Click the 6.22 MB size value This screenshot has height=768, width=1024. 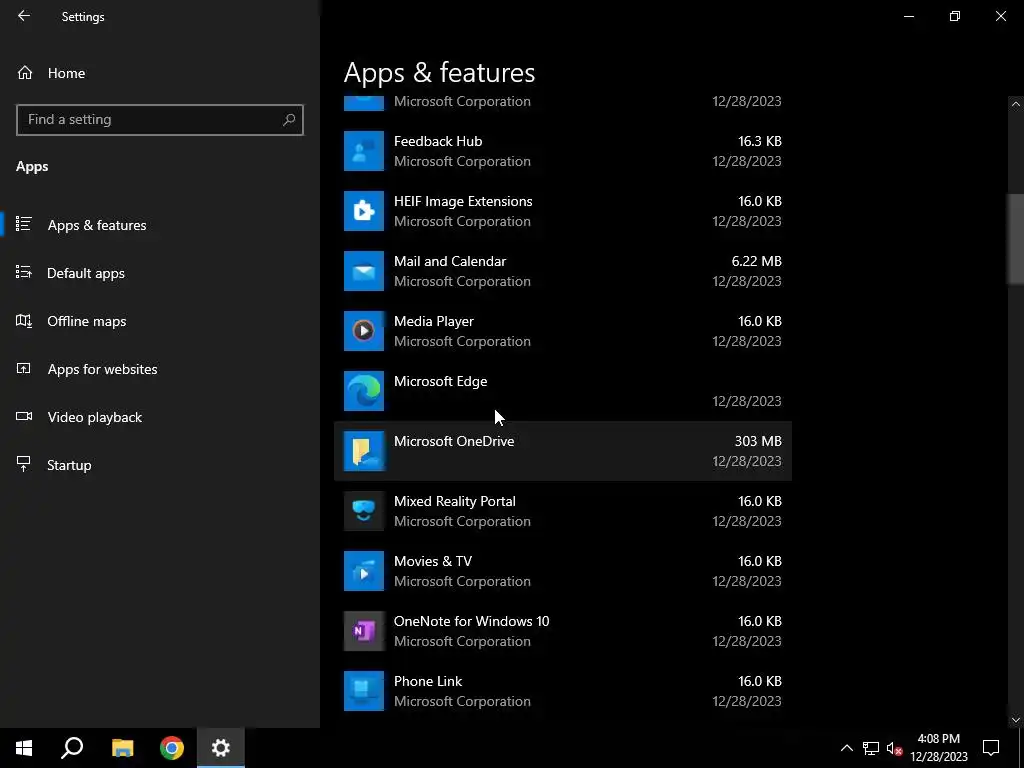(x=756, y=261)
